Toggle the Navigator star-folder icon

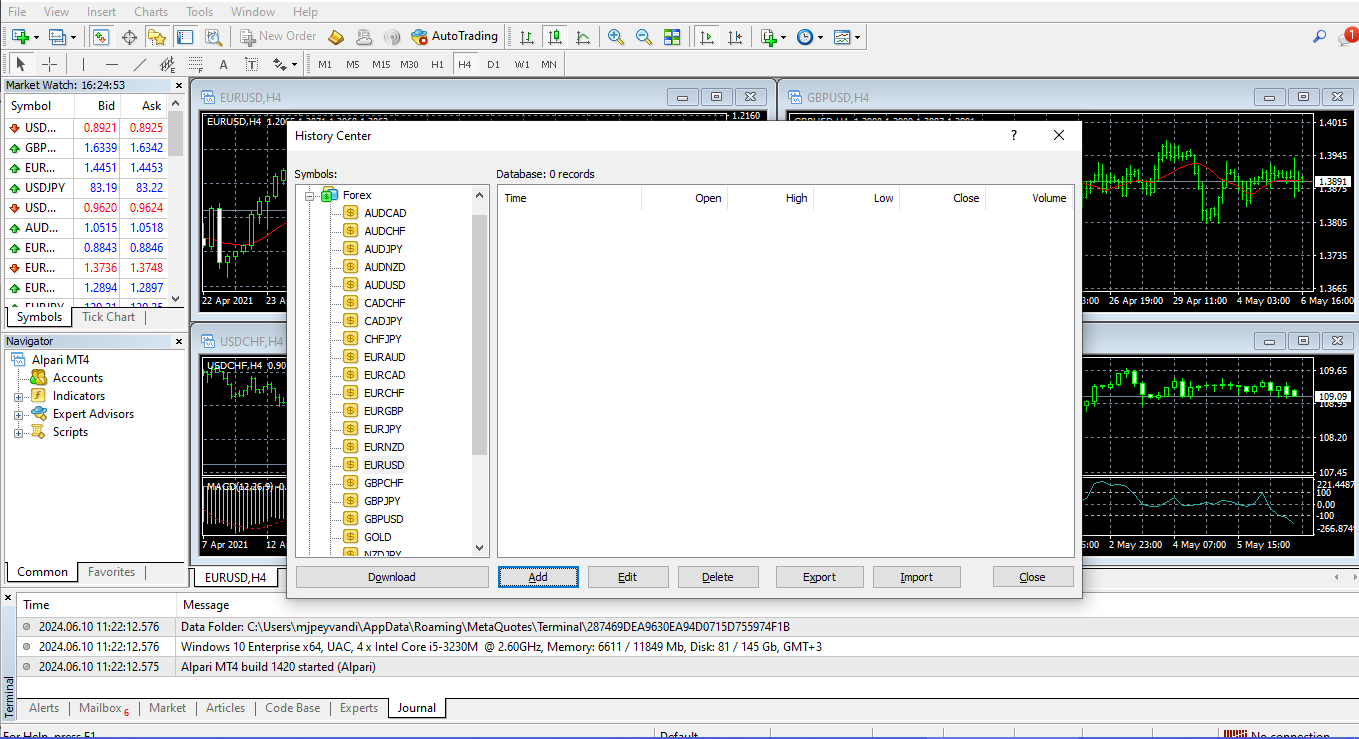coord(157,36)
